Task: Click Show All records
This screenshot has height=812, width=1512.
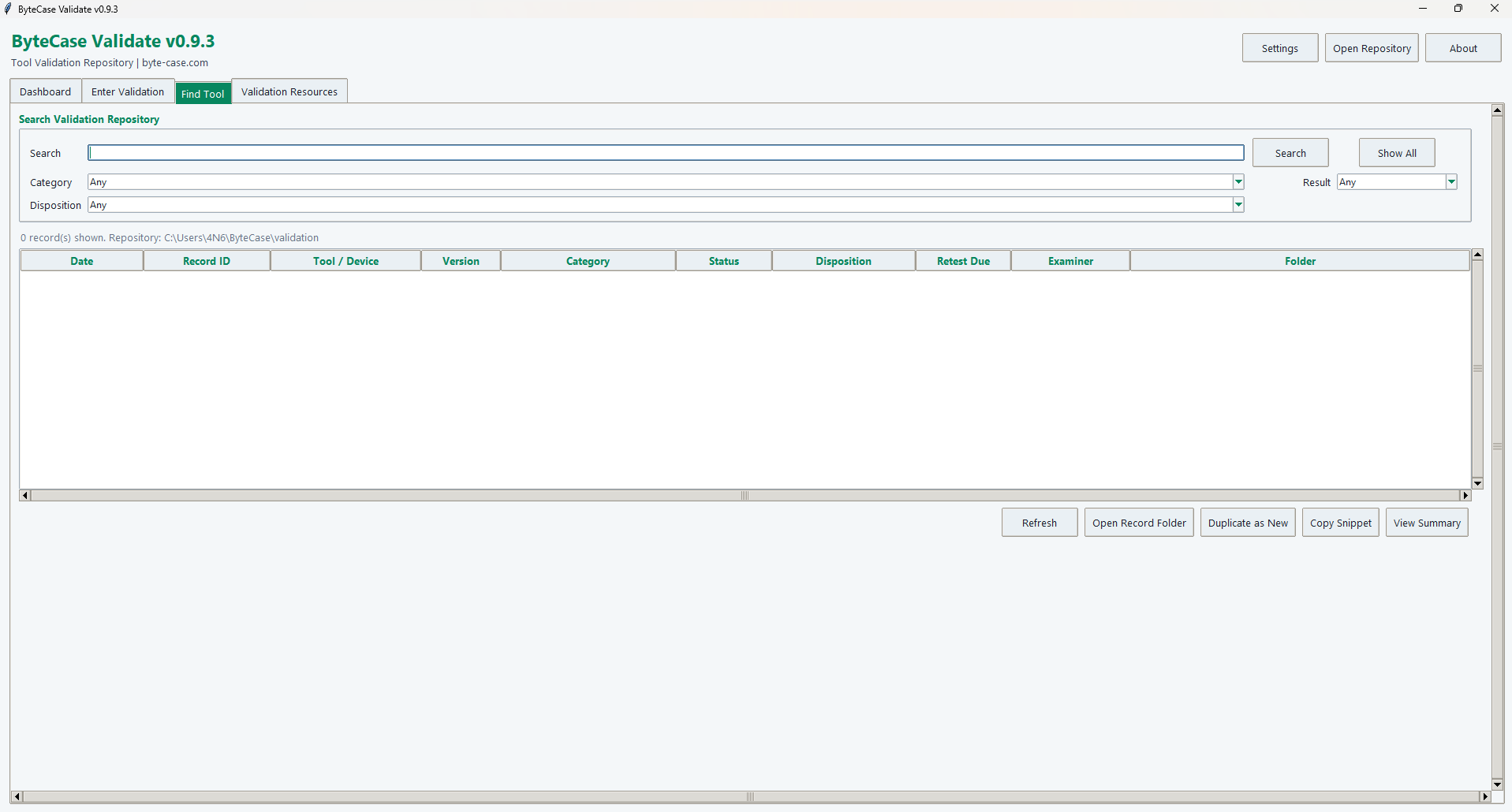Action: (x=1397, y=153)
